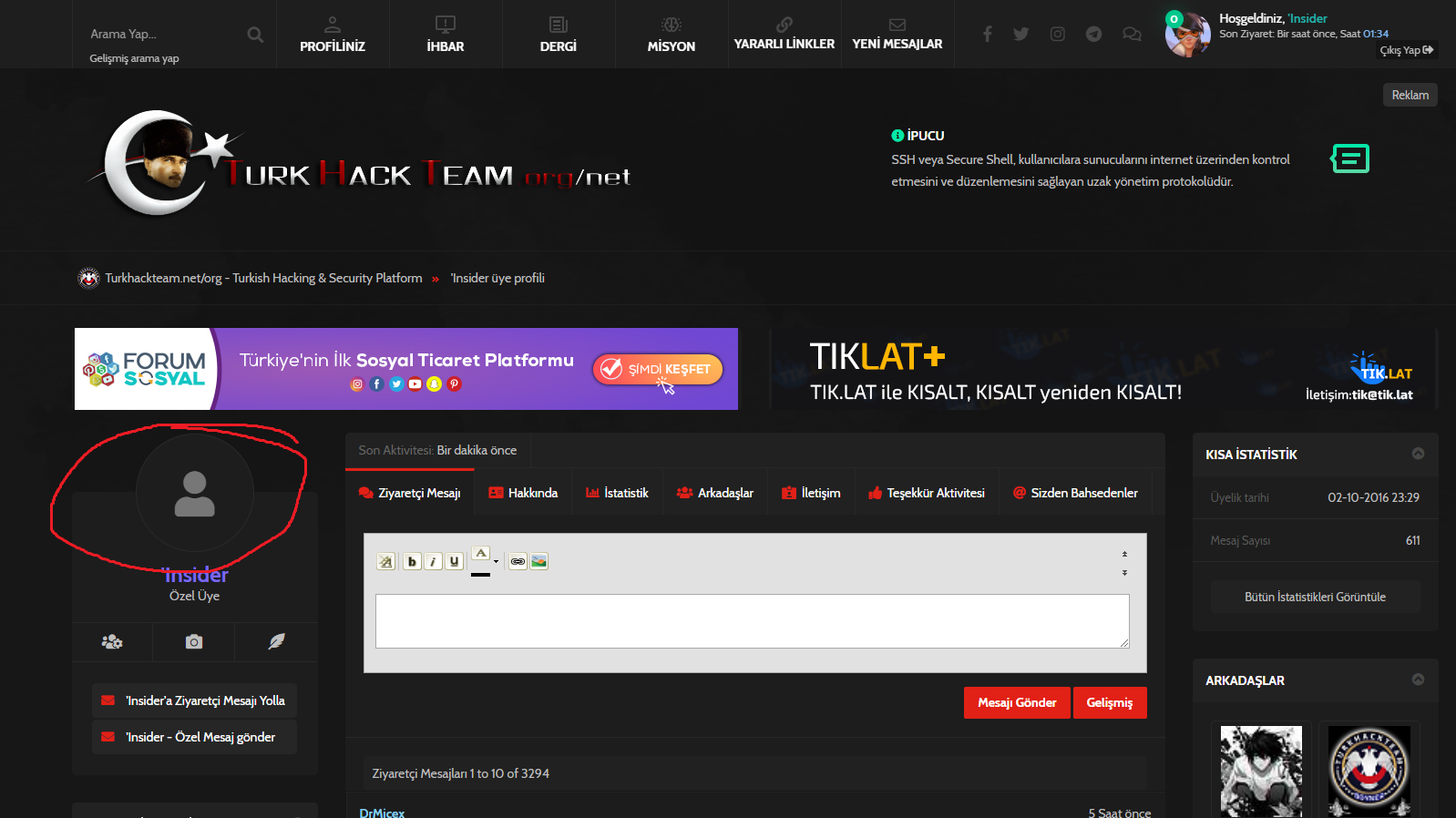The height and width of the screenshot is (818, 1456).
Task: Open the Facebook social icon
Action: 987,34
